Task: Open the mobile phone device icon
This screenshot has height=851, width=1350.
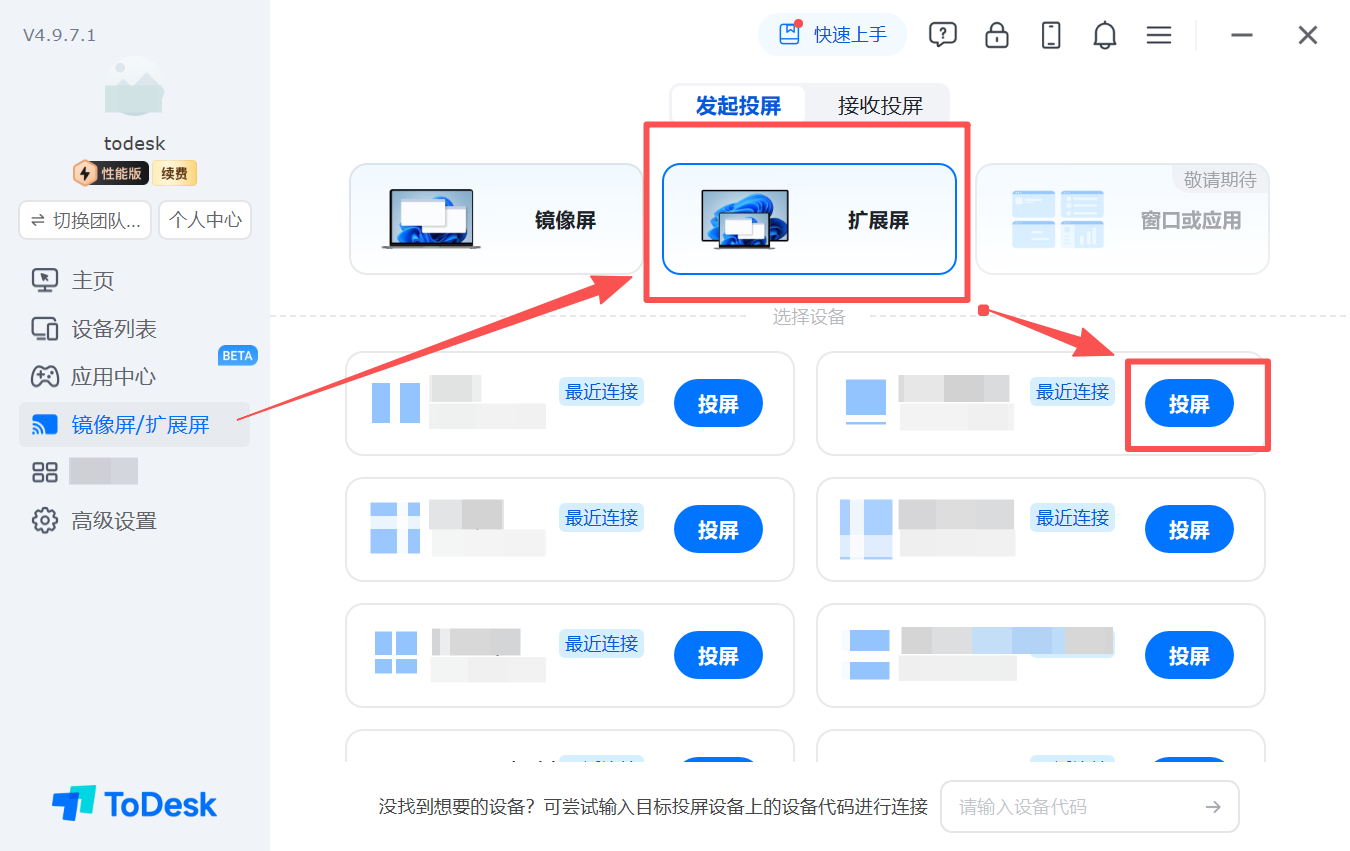Action: [1051, 35]
